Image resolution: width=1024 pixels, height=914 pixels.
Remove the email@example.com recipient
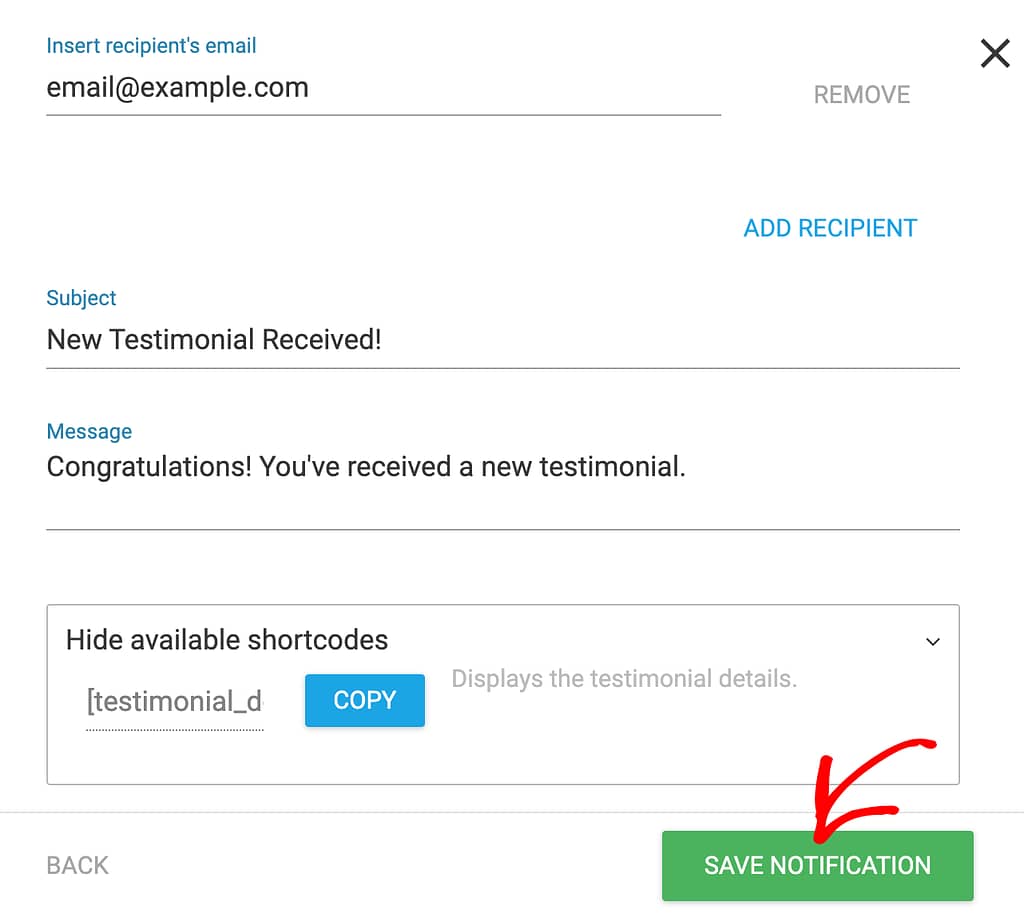click(x=861, y=95)
